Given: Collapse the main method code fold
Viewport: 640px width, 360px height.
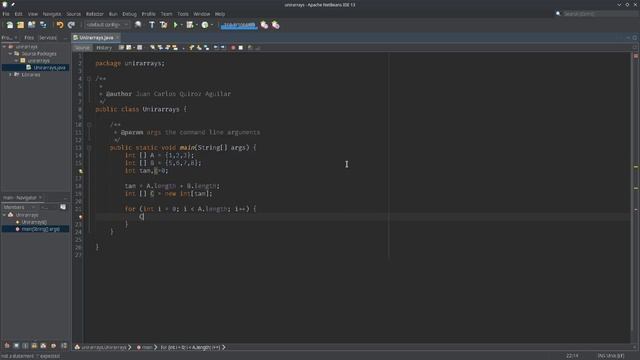Looking at the screenshot, I should [89, 147].
